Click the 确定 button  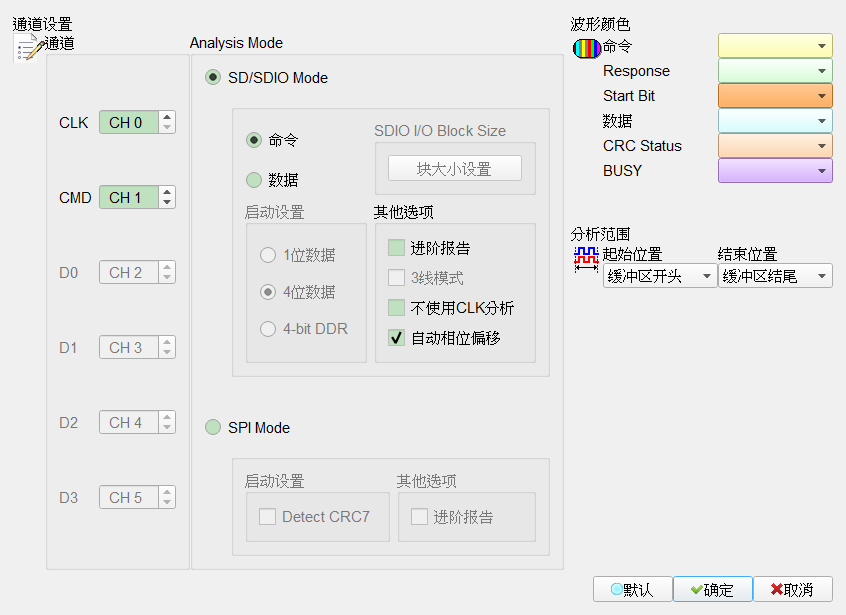(713, 589)
